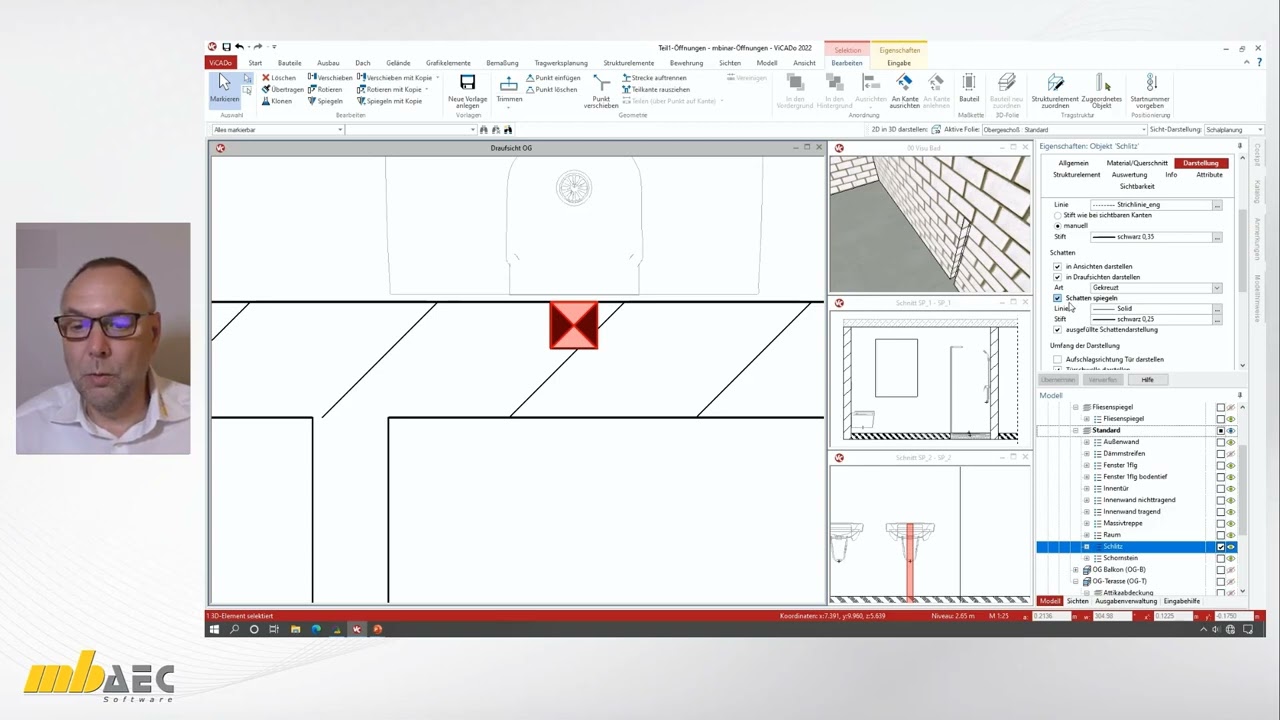Screen dimensions: 1280x720
Task: Select the Markieren arrow tool
Action: coord(224,88)
